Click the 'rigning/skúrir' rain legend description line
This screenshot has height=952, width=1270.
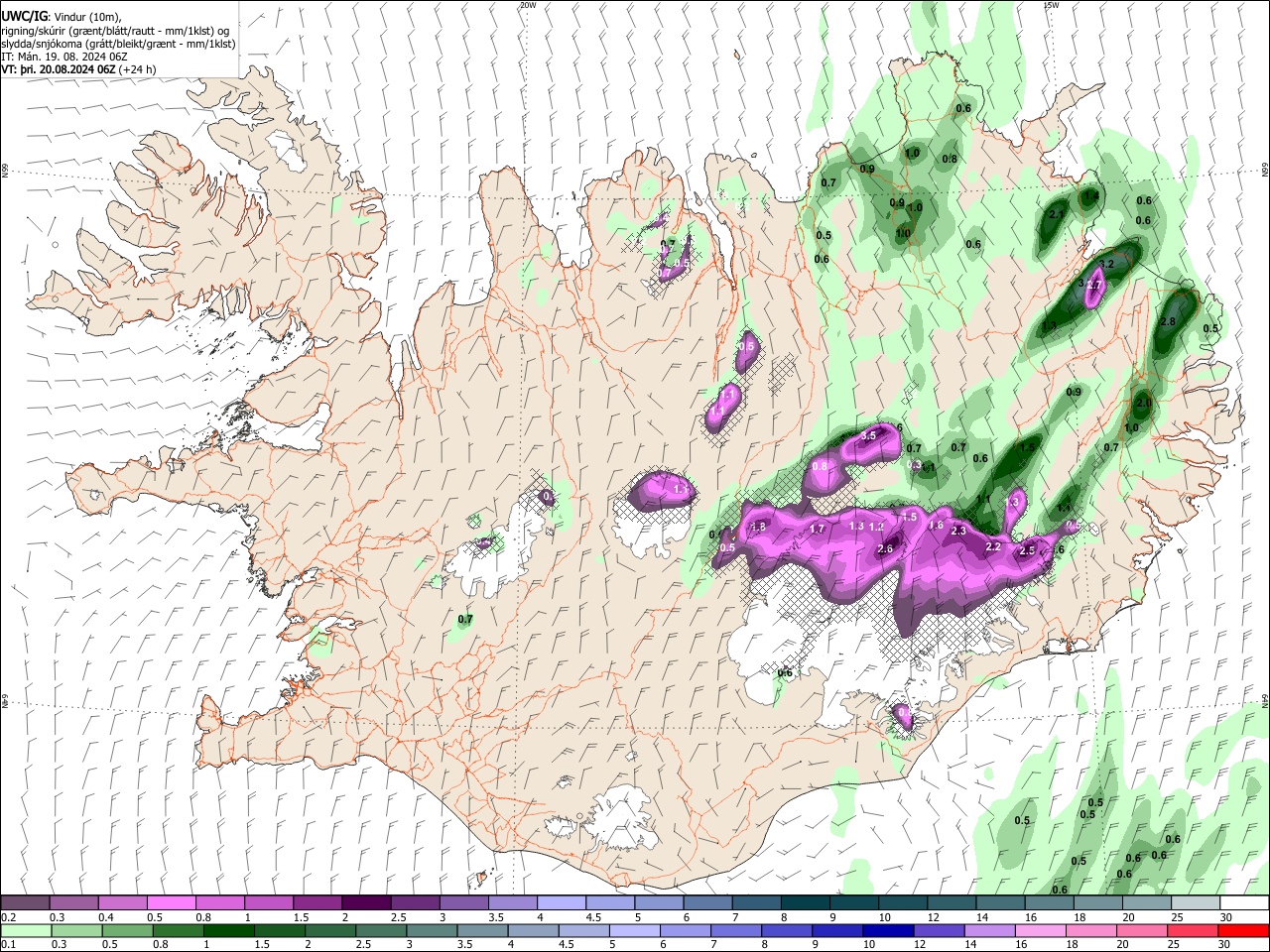[x=116, y=30]
